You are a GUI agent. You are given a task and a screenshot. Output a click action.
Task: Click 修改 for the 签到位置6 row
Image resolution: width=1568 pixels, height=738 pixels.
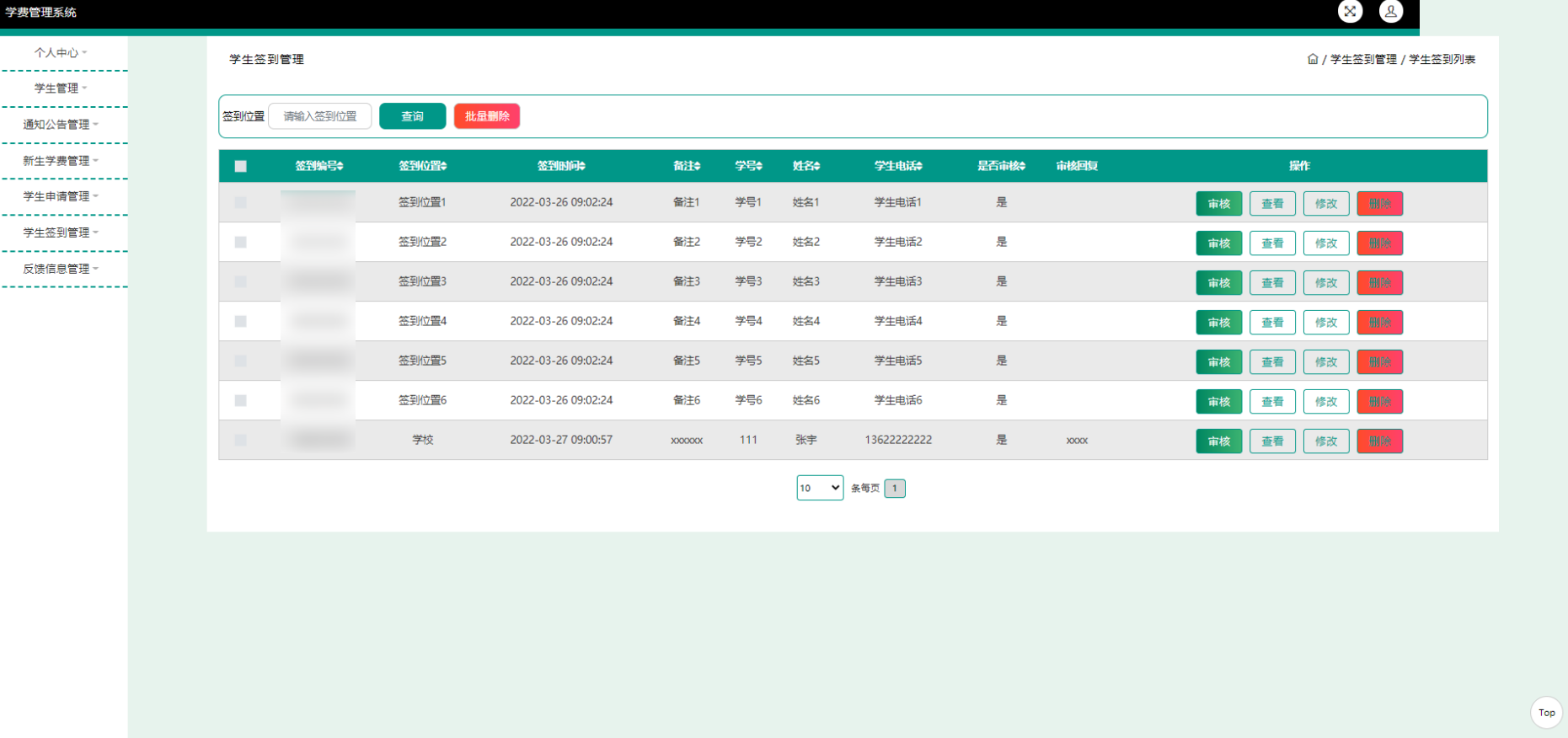coord(1326,401)
